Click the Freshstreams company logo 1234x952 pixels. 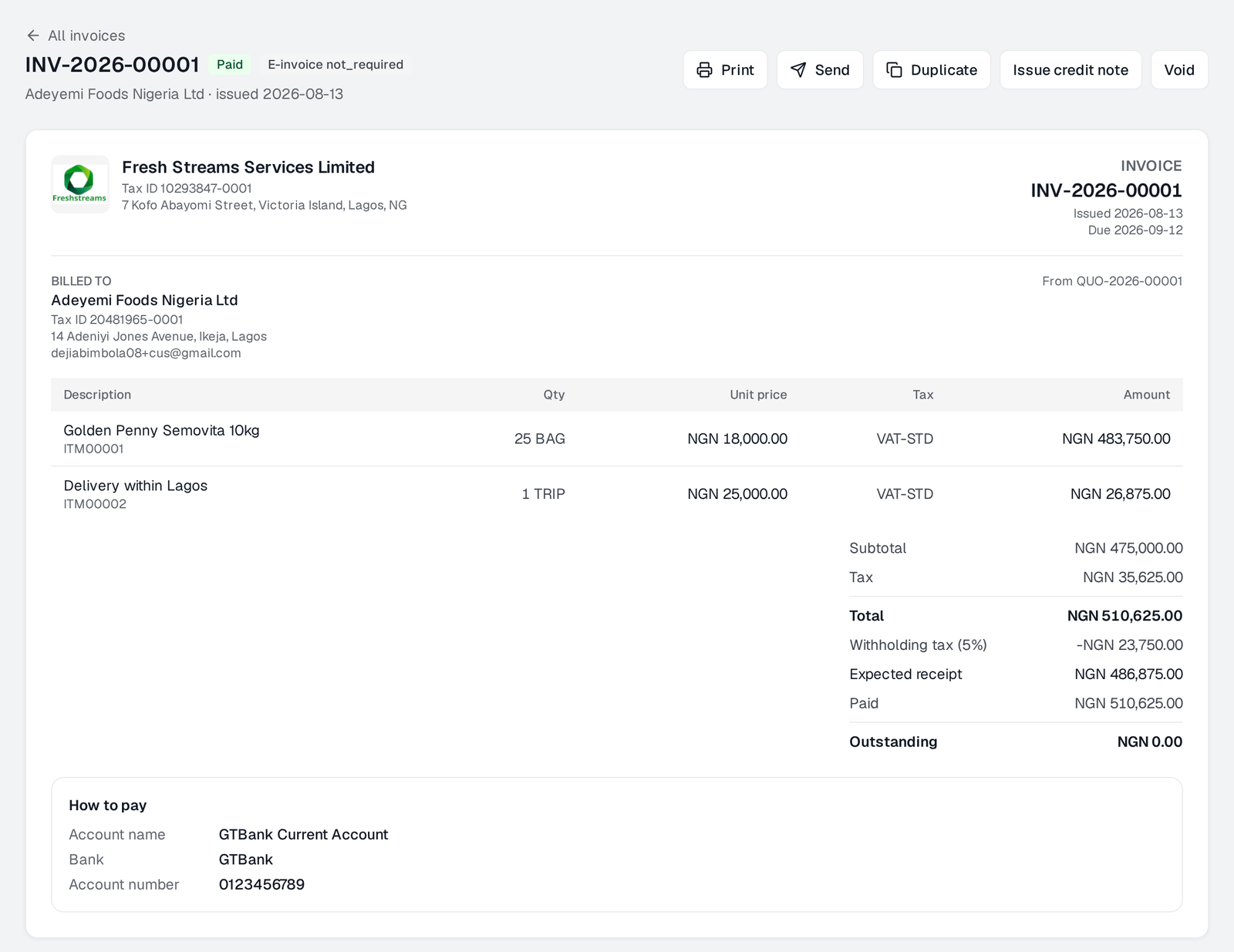(80, 184)
